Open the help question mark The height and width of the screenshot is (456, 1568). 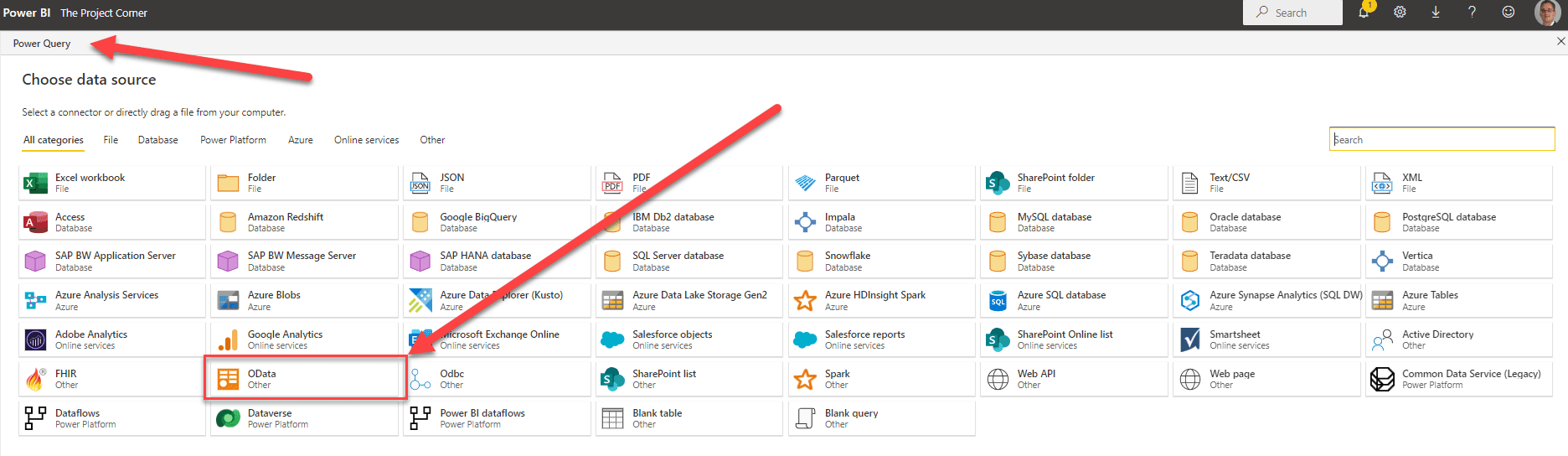tap(1472, 12)
